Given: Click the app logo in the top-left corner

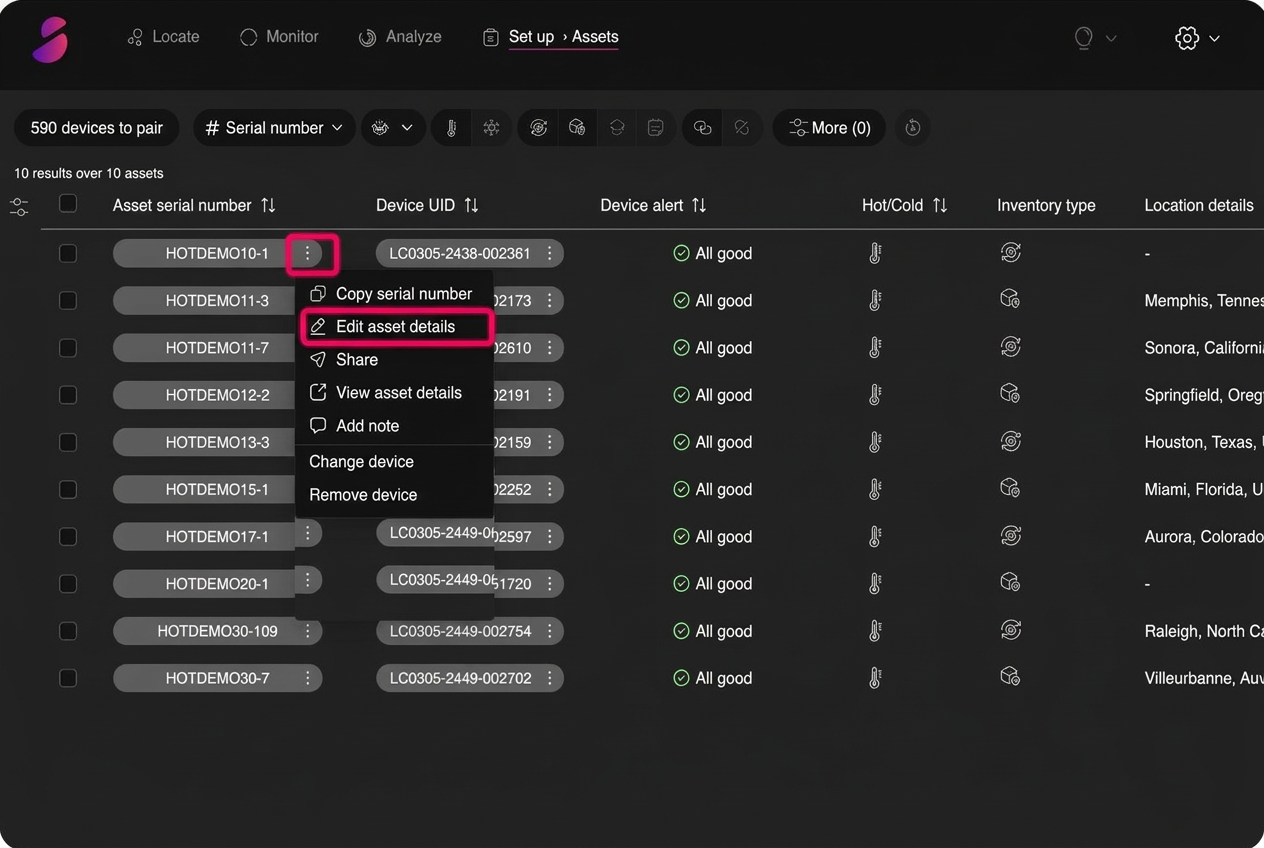Looking at the screenshot, I should point(50,40).
